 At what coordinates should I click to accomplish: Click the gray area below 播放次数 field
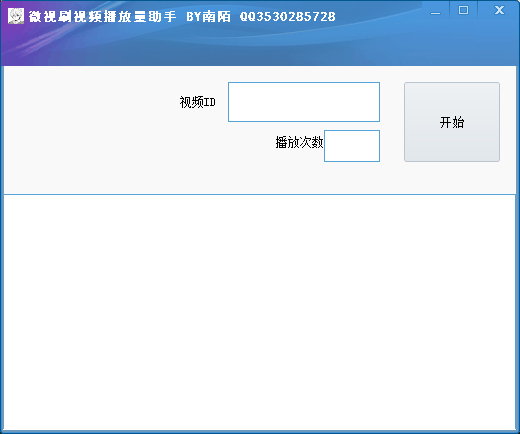pos(352,177)
